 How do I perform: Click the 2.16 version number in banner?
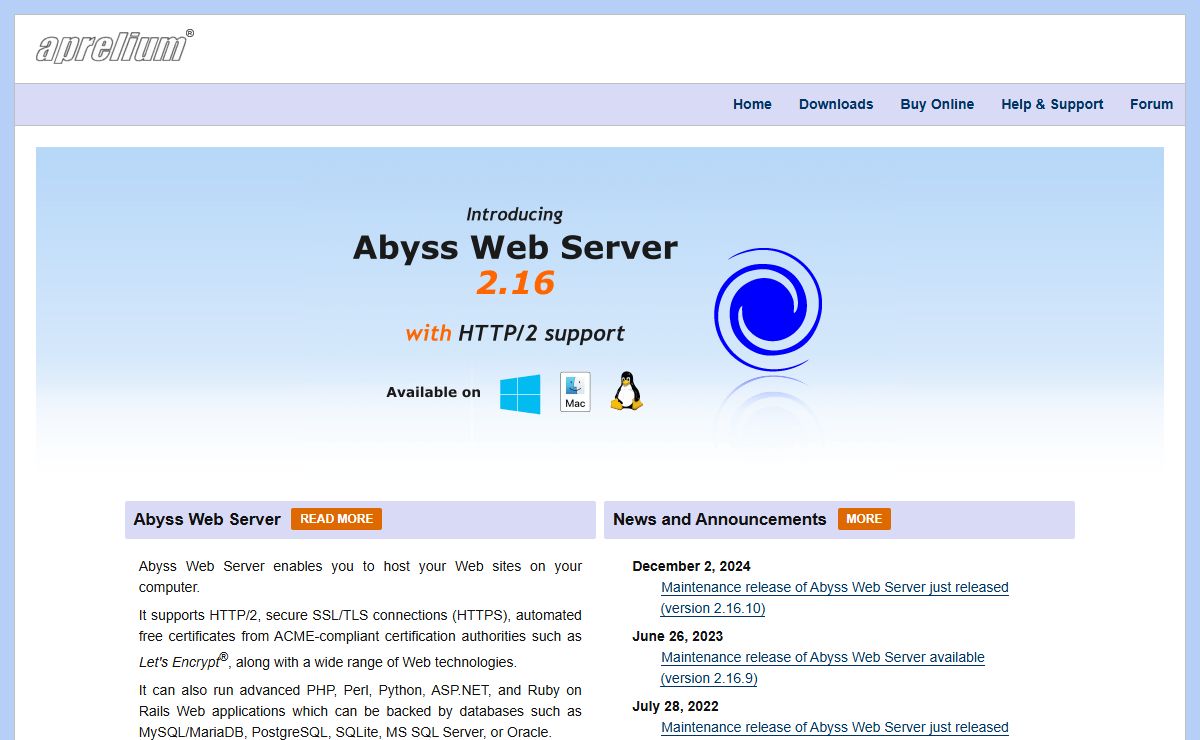515,283
